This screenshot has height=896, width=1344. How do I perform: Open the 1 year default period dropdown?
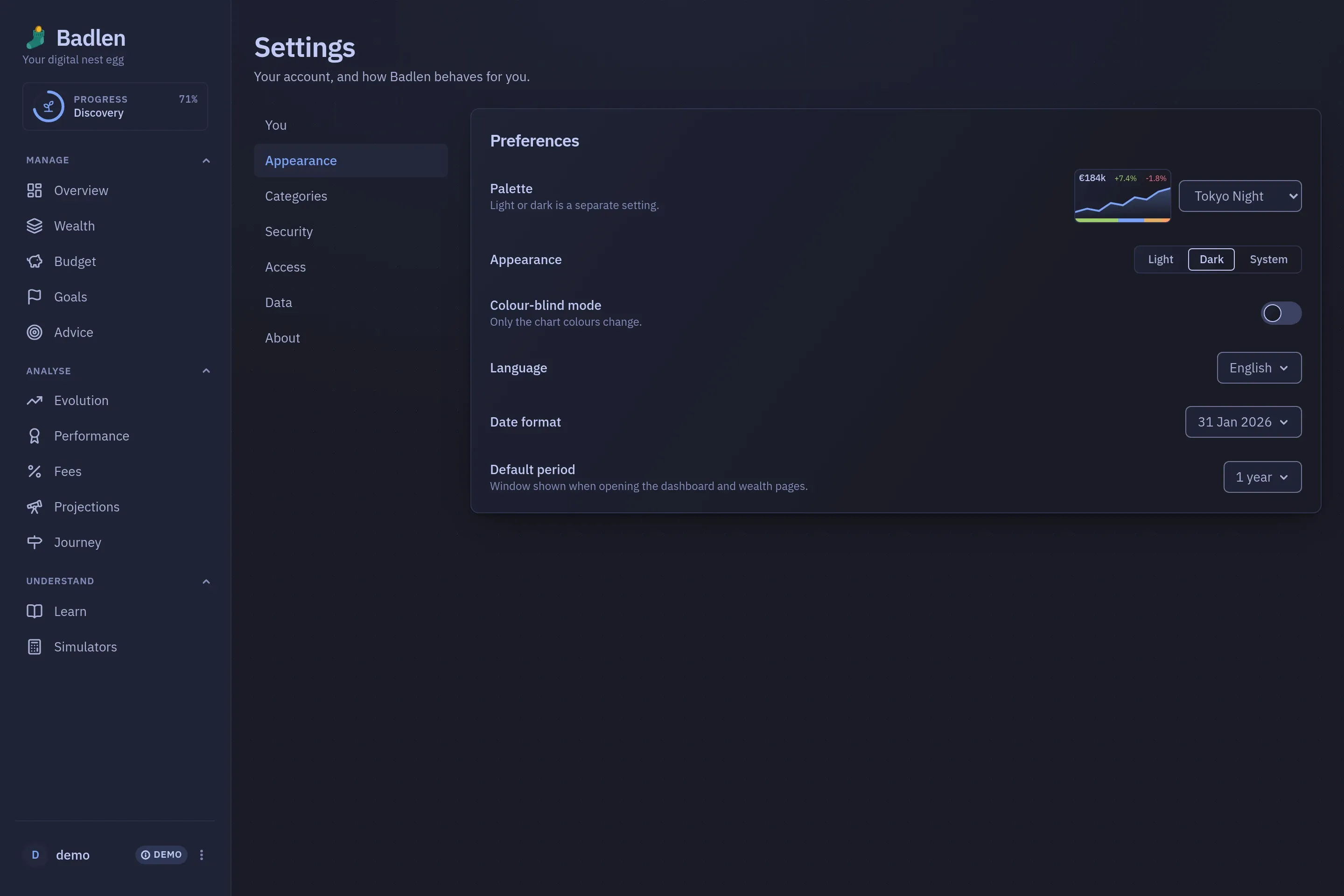1262,477
